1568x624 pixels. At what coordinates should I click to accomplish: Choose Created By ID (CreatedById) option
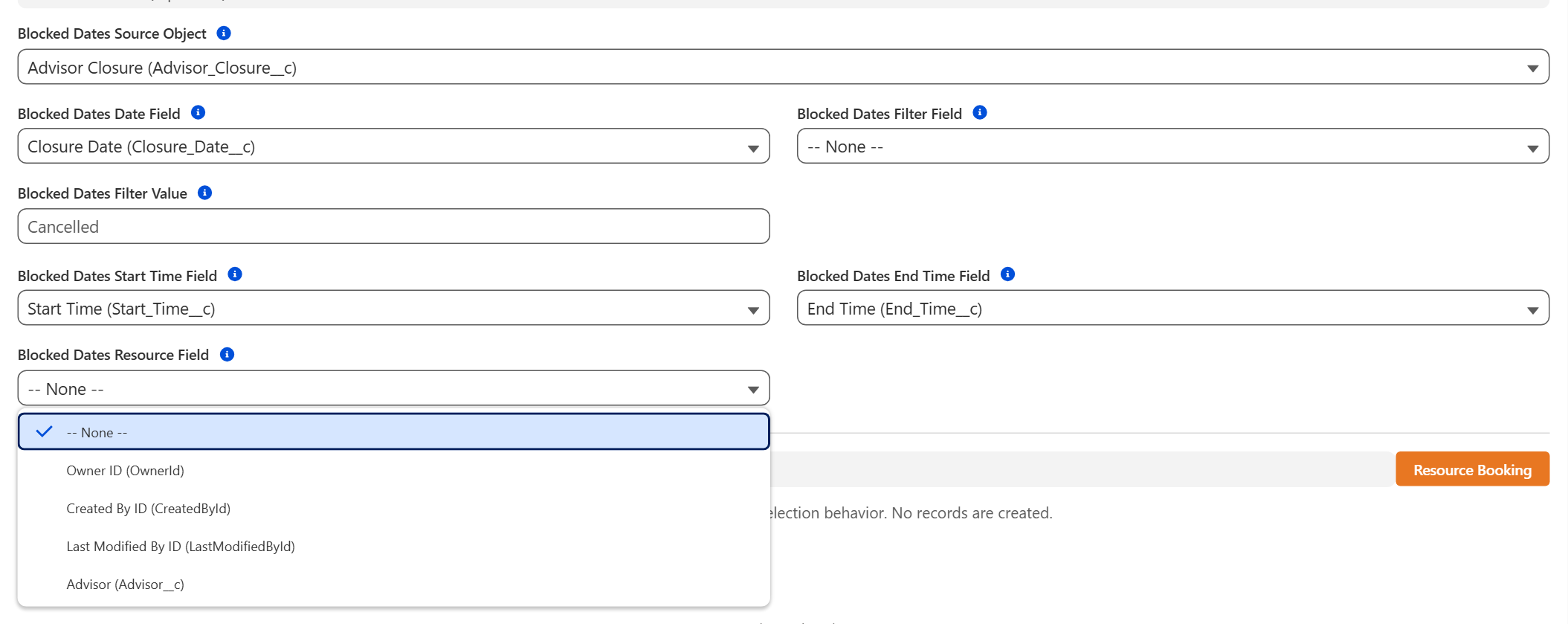click(393, 508)
